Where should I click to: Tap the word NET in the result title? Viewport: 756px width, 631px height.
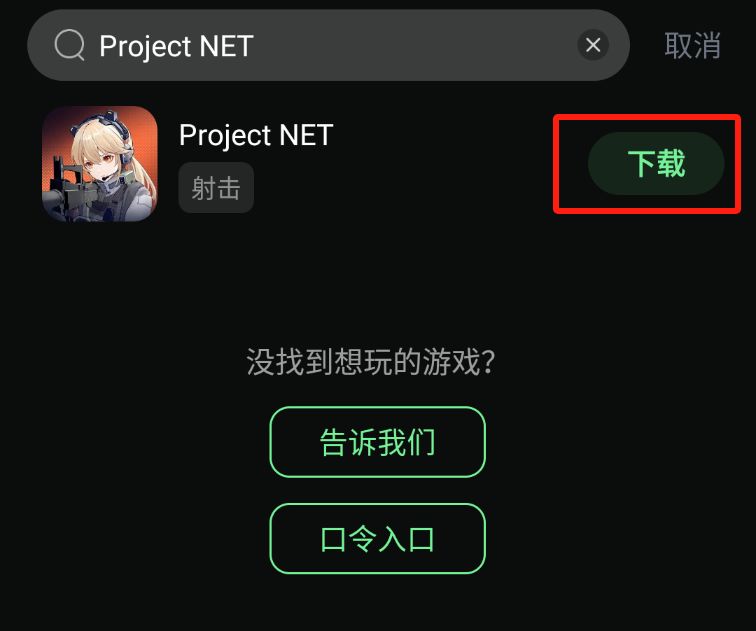pyautogui.click(x=306, y=134)
